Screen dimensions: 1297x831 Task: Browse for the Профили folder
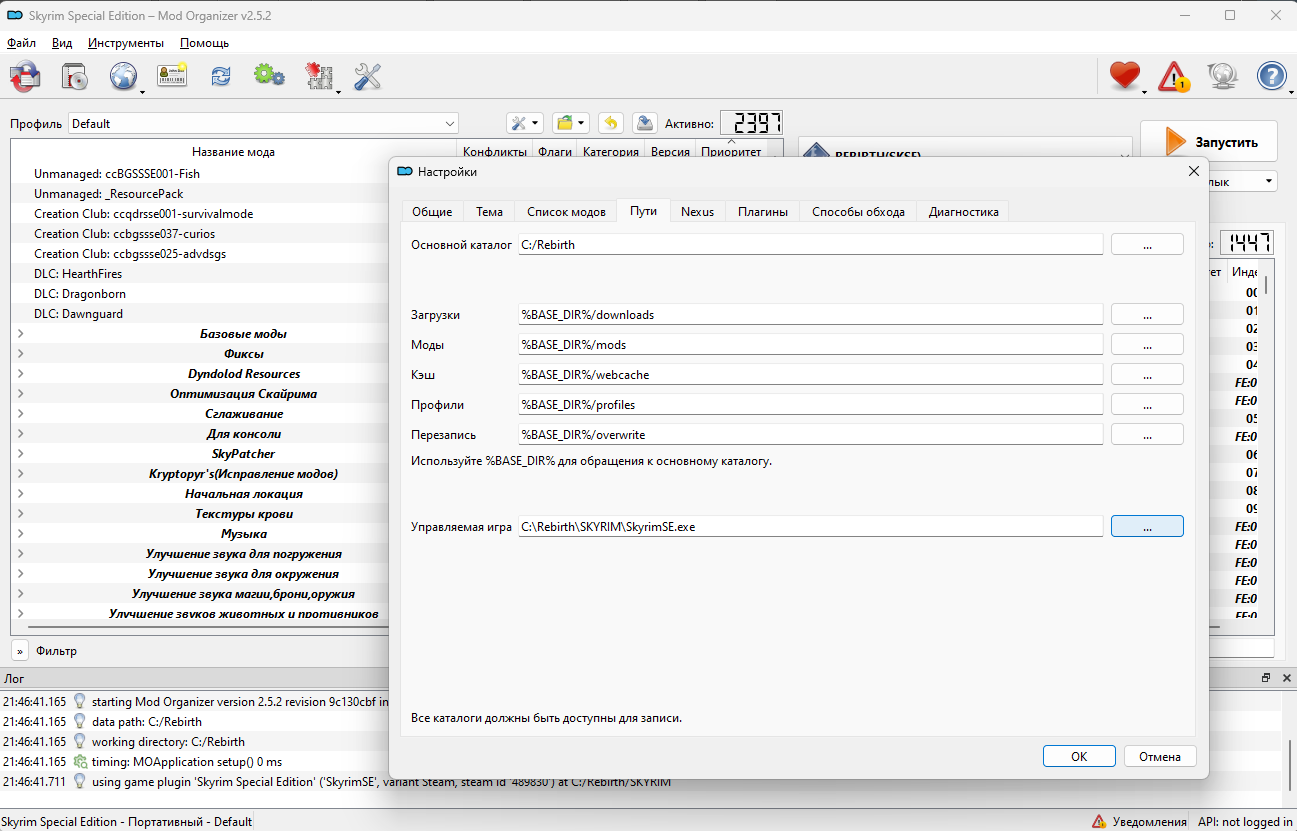1147,405
